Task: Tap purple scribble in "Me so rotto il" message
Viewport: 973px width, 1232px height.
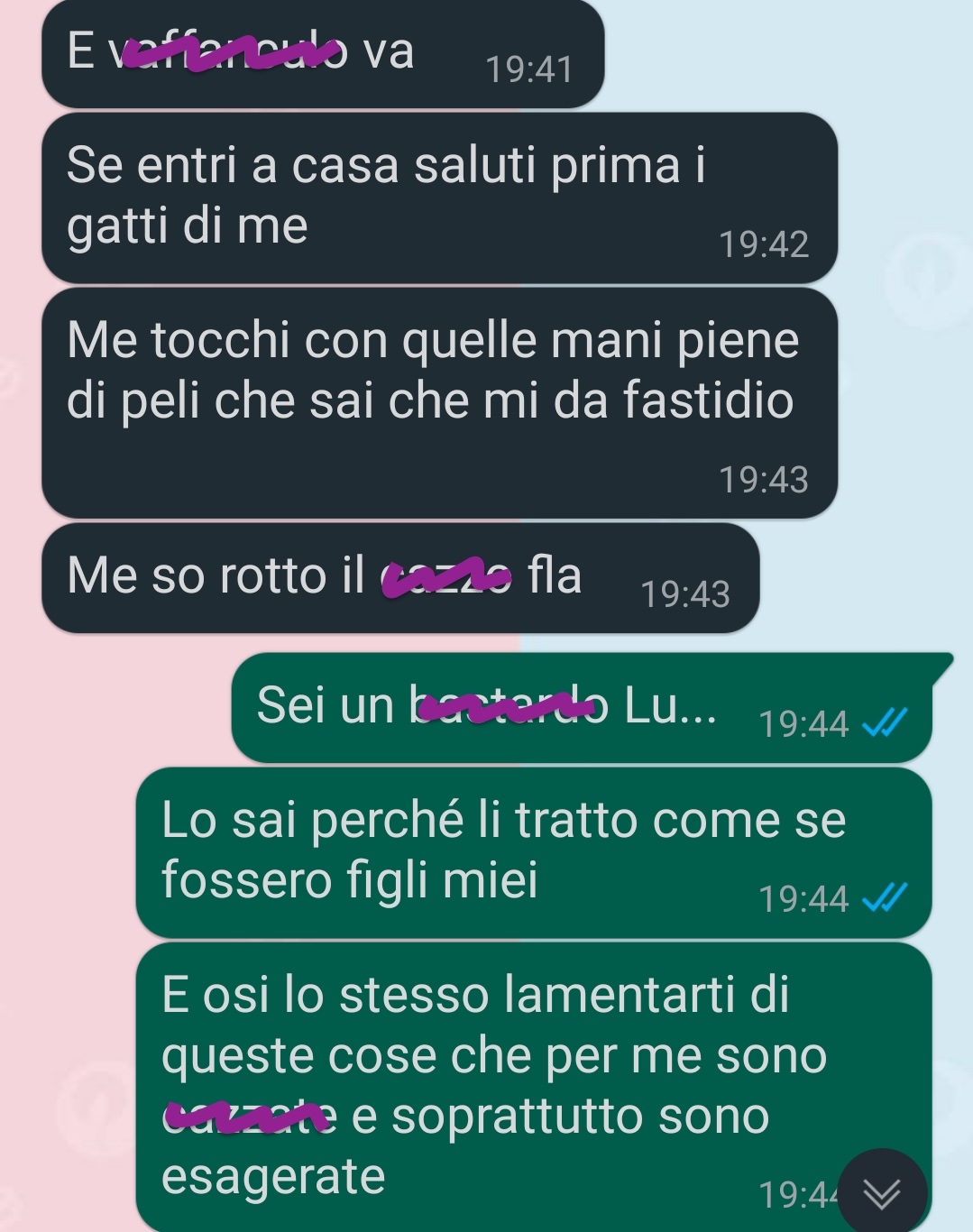Action: 445,575
